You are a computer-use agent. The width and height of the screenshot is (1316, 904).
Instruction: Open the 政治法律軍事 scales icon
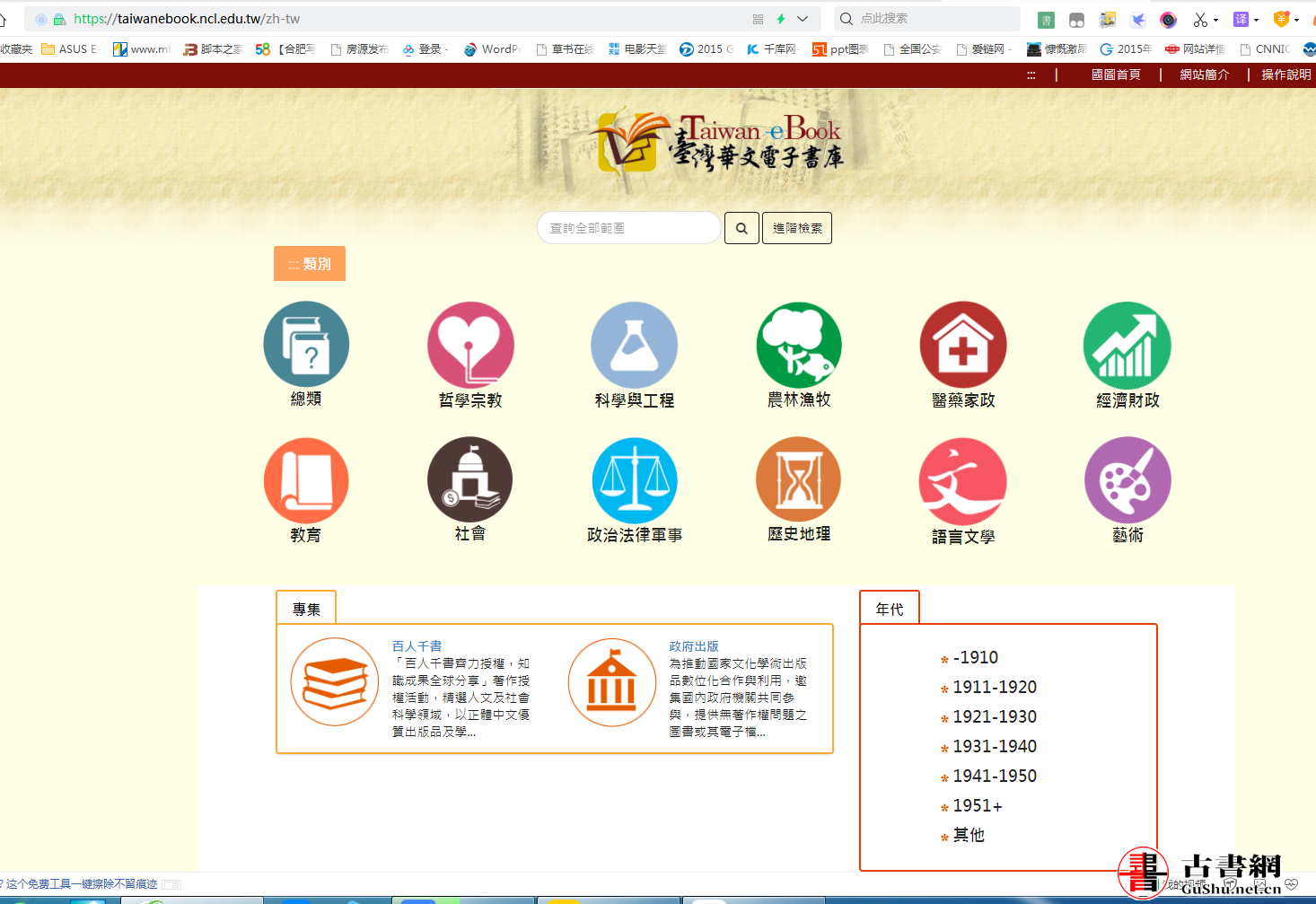coord(635,481)
